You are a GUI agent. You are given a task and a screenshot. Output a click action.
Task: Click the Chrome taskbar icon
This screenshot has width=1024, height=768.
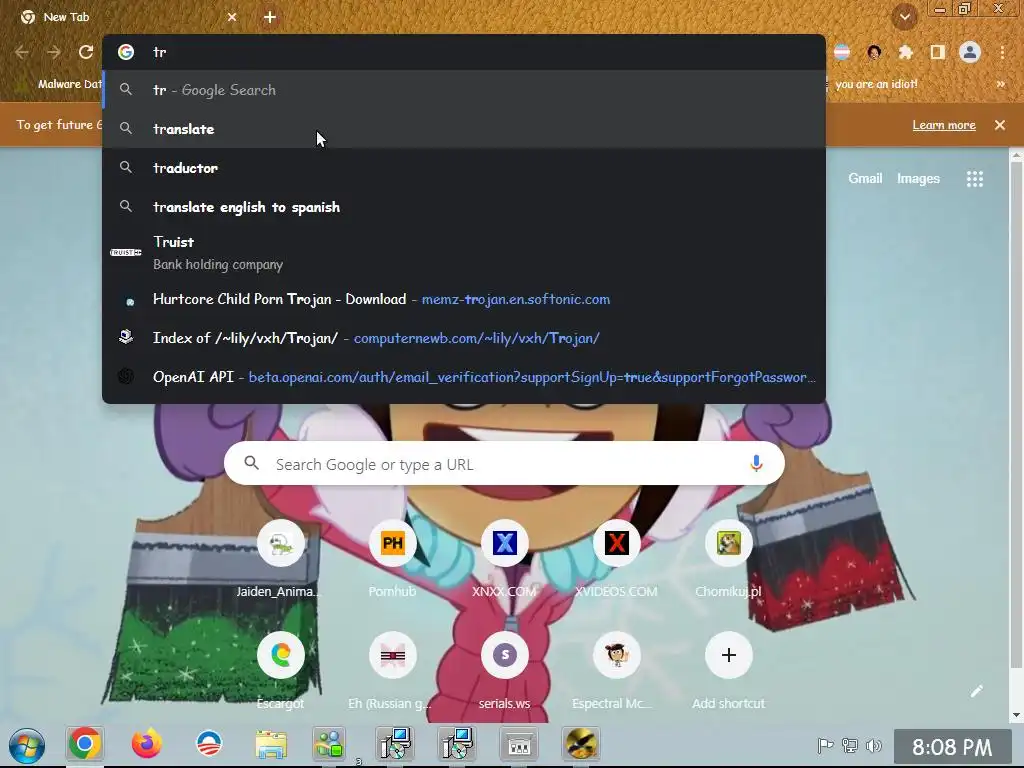tap(85, 744)
